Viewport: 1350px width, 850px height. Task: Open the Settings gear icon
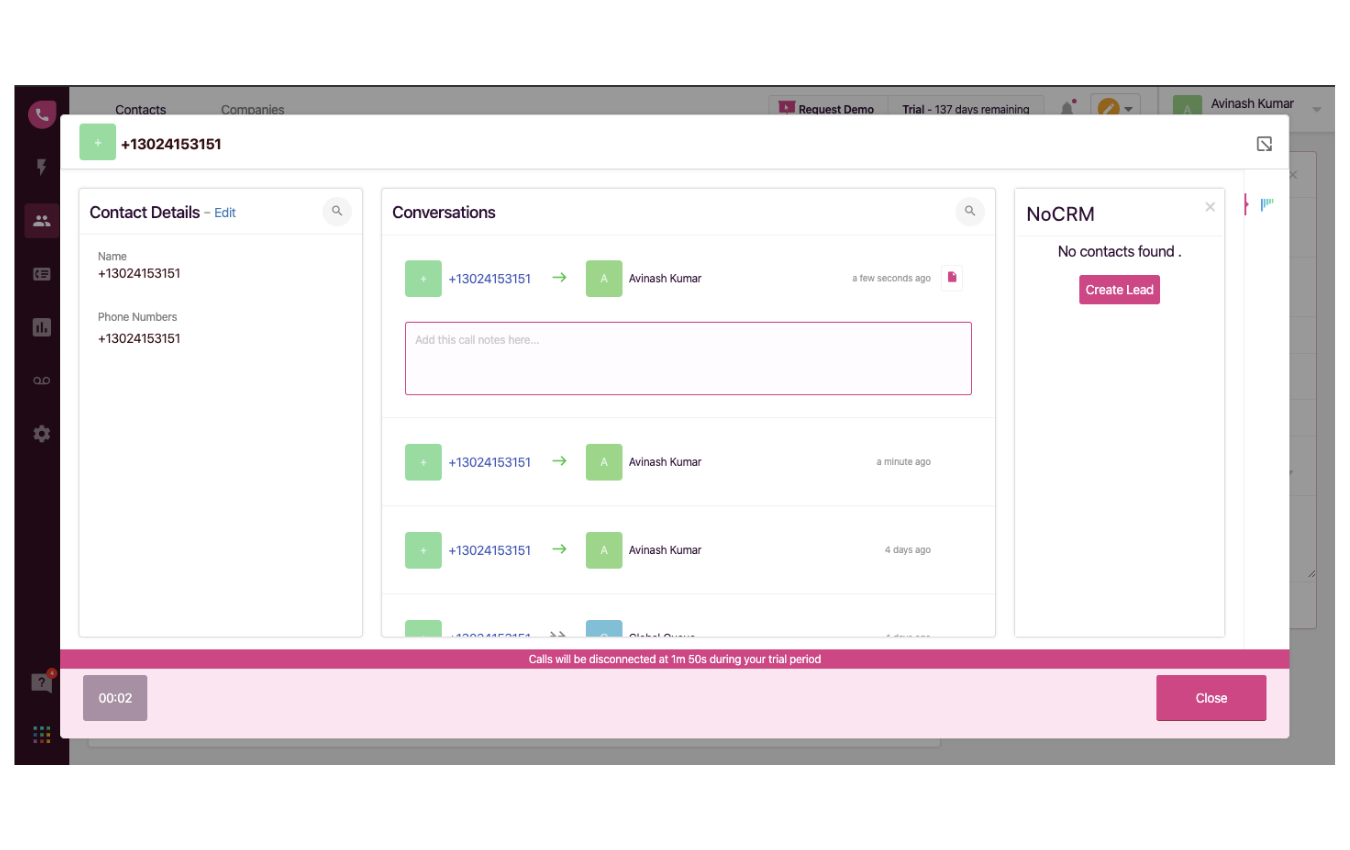(41, 433)
